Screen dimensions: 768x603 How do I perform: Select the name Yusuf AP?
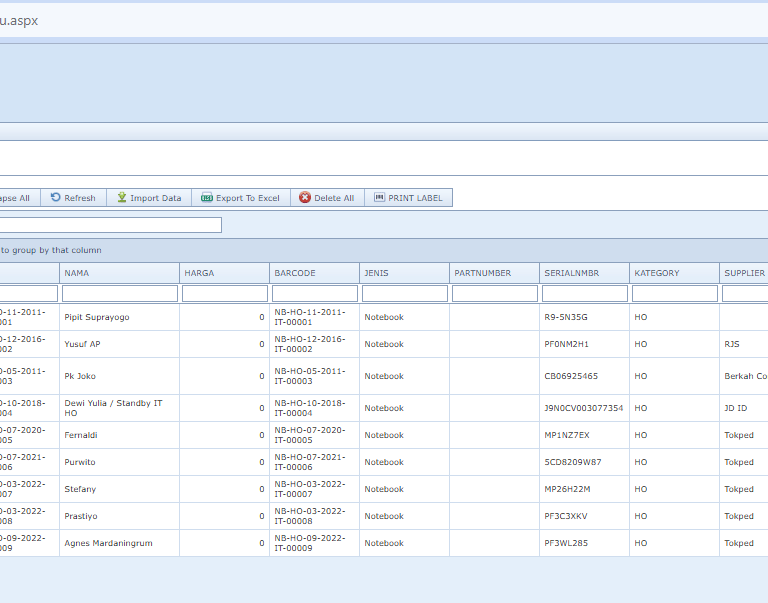[82, 344]
